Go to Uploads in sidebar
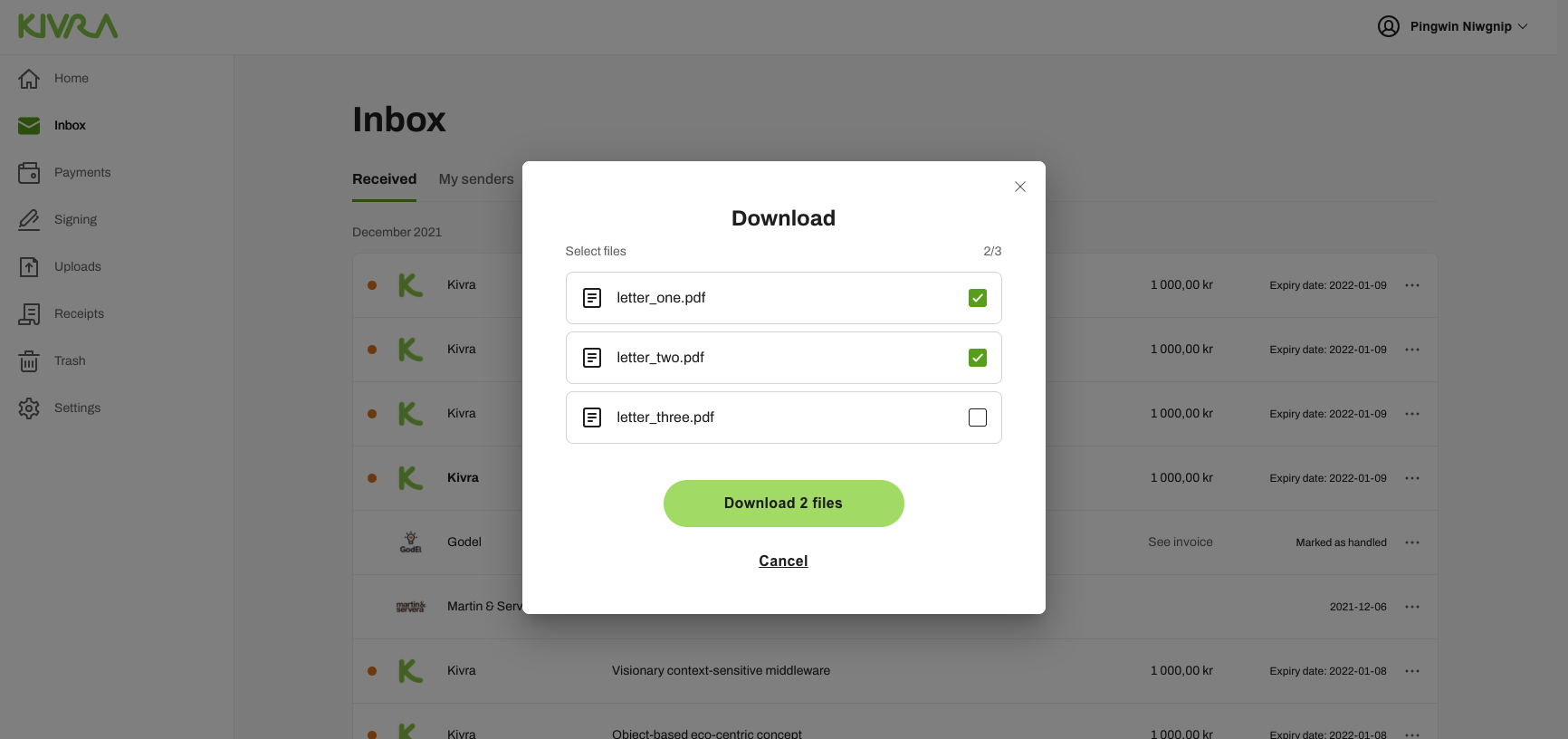The image size is (1568, 739). tap(77, 266)
